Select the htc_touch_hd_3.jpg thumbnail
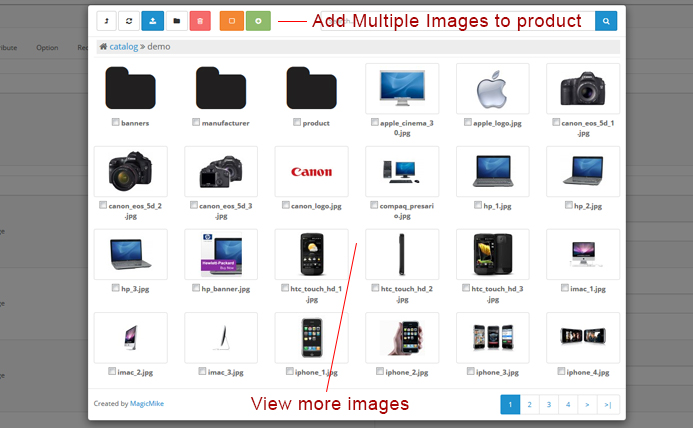Screen dimensions: 693x428 (493, 254)
